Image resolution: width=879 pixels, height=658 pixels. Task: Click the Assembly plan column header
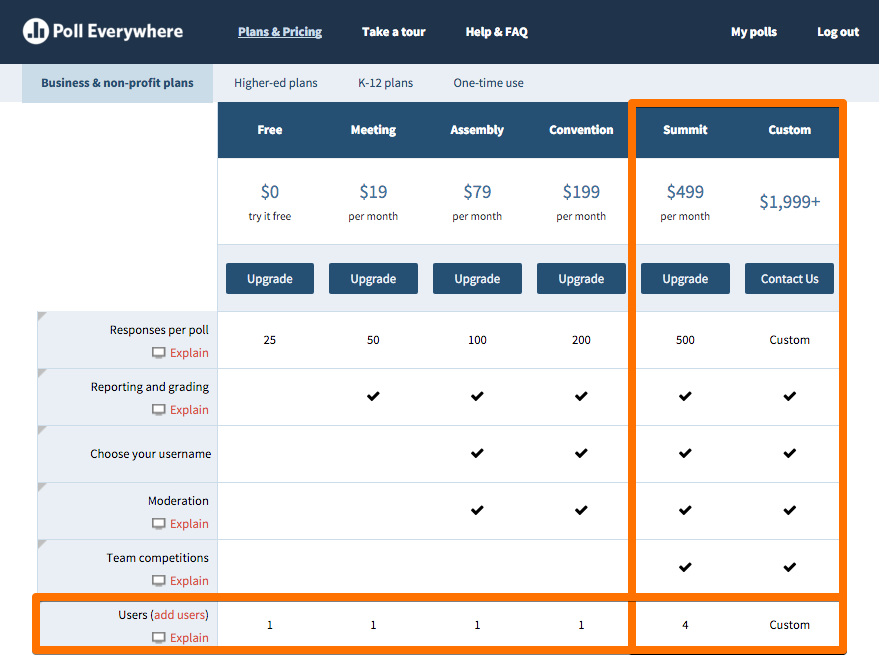[x=477, y=130]
